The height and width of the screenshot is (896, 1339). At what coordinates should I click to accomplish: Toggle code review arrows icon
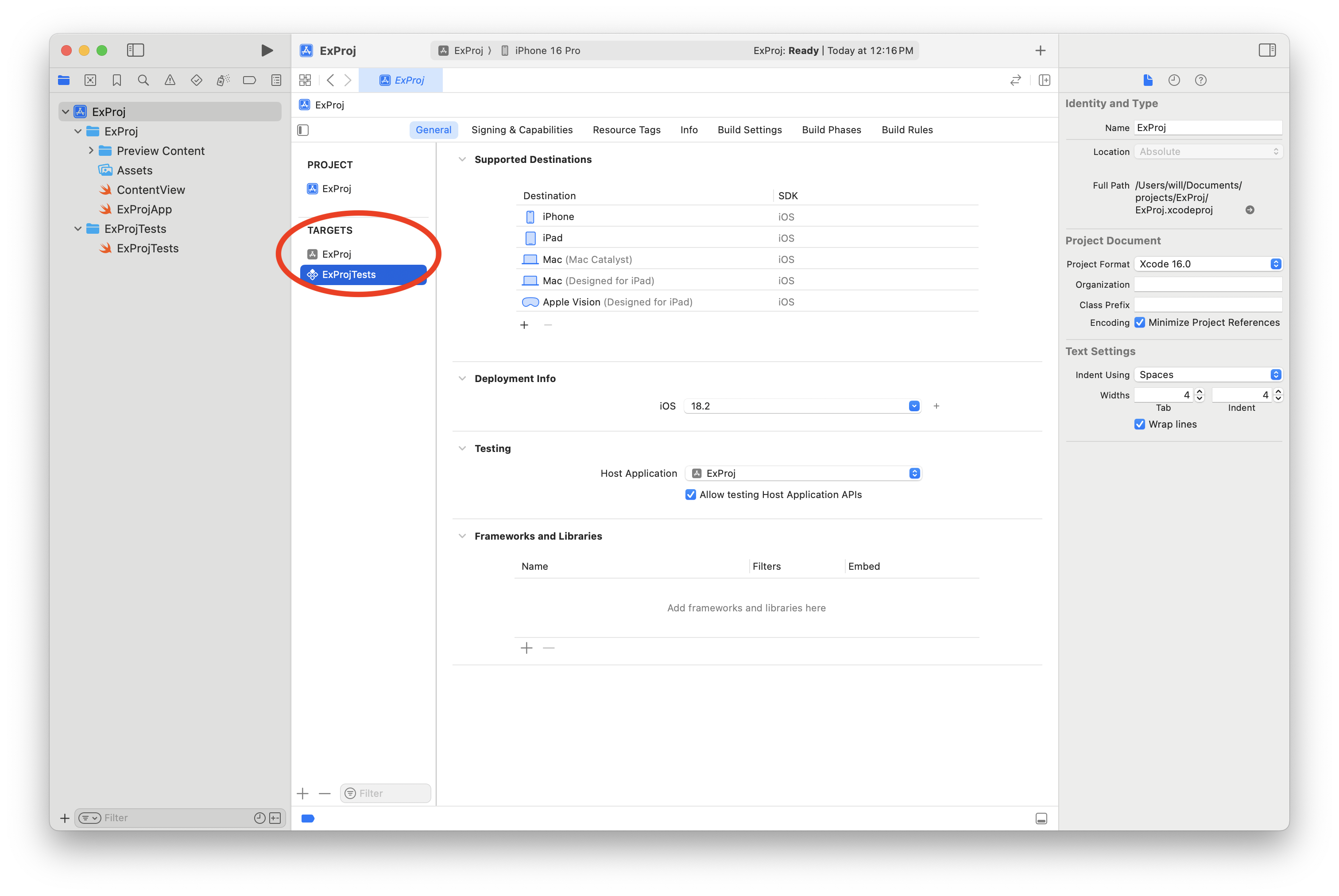point(1015,80)
